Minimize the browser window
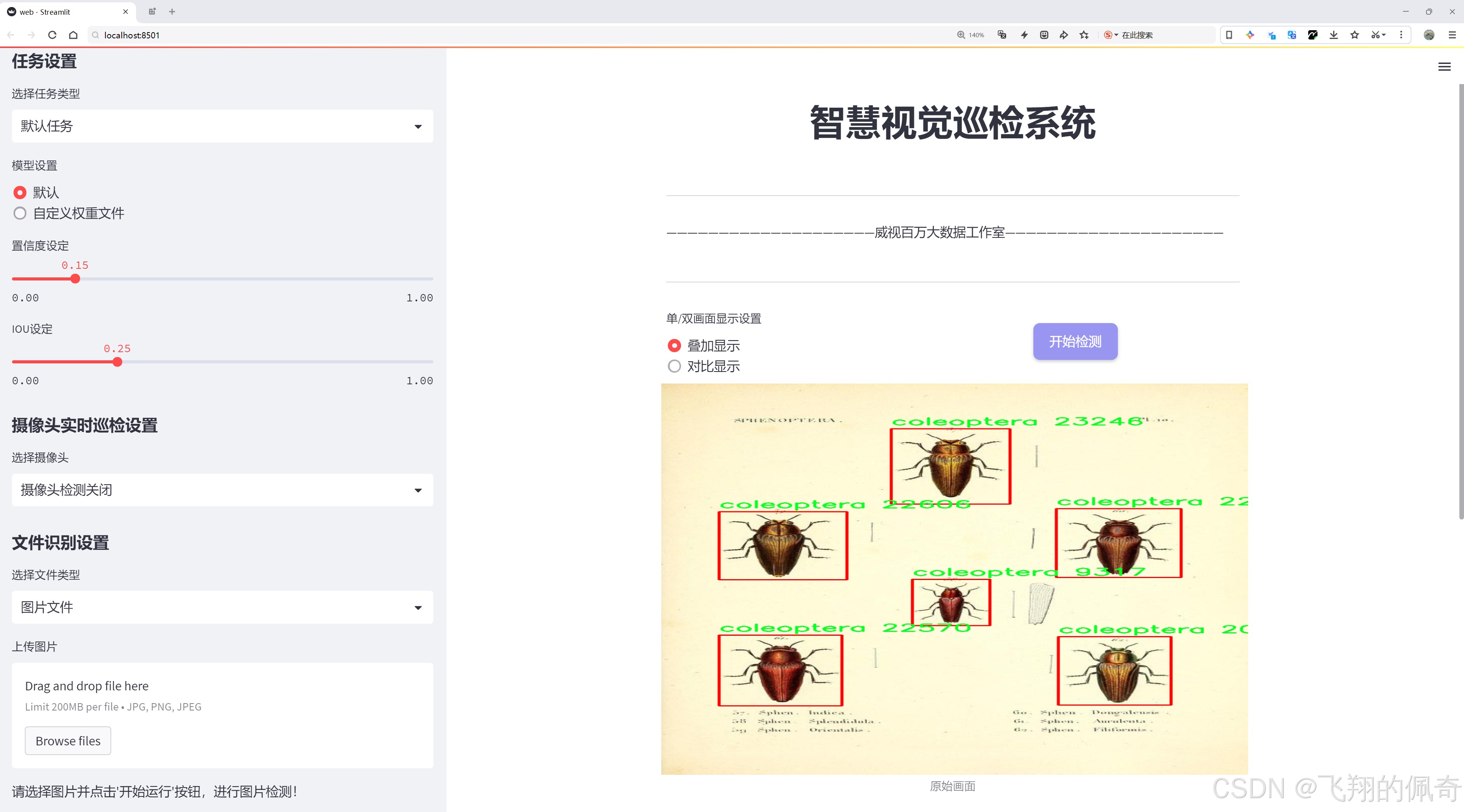The image size is (1464, 812). coord(1405,11)
